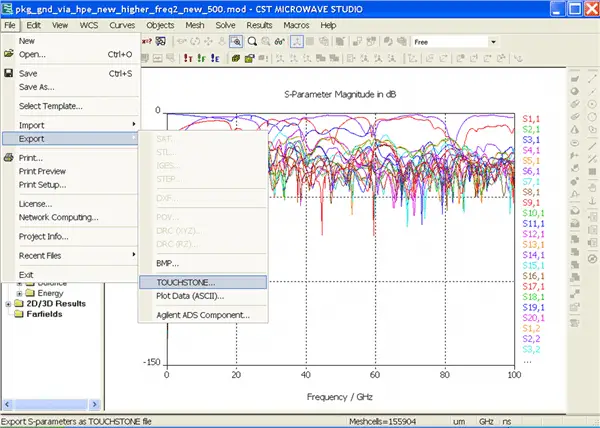Click the binoculars view icon
Image resolution: width=600 pixels, height=428 pixels.
pos(280,41)
